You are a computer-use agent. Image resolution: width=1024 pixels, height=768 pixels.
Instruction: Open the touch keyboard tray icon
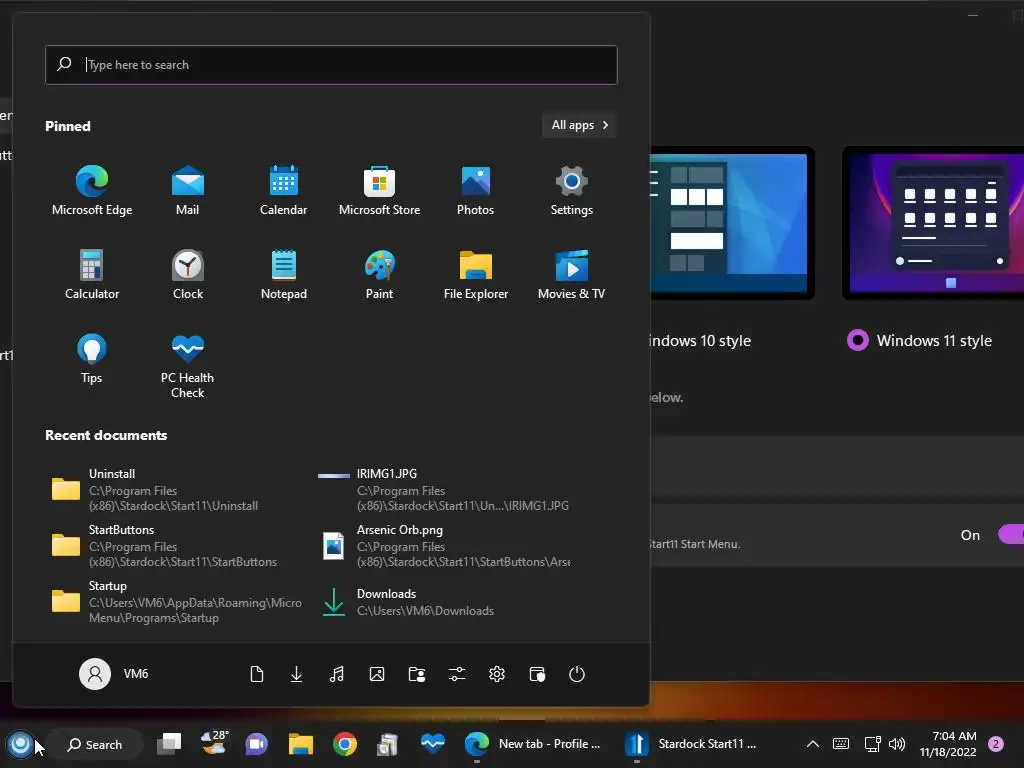point(841,744)
